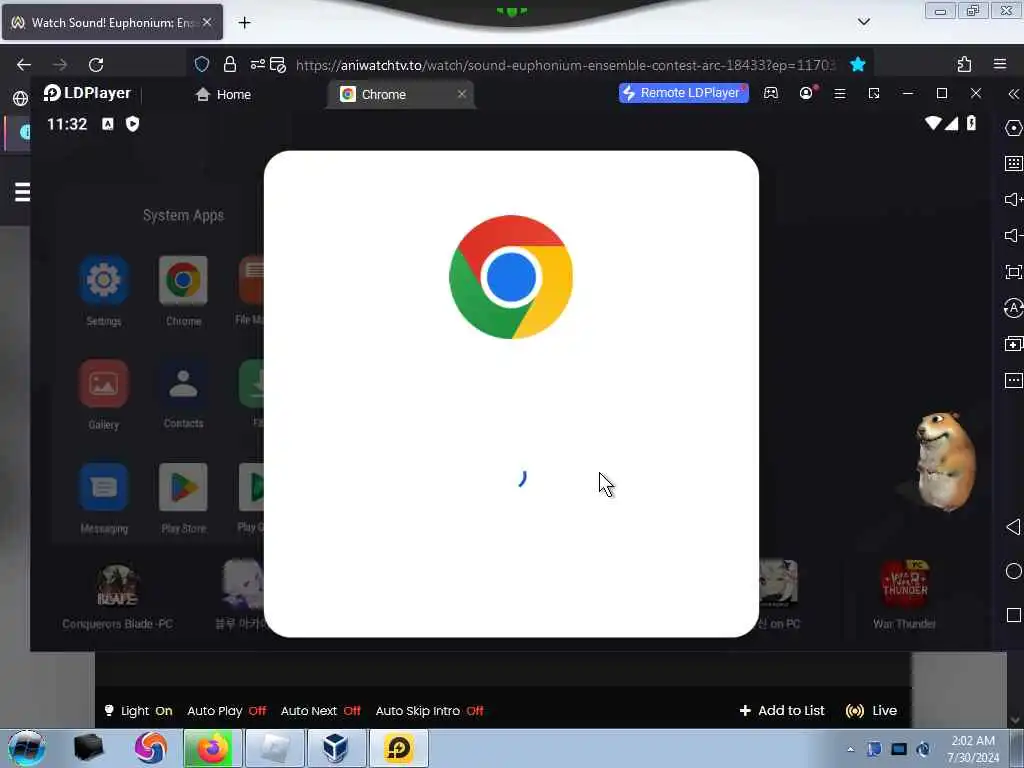Switch to the LDPlayer Home tab

pos(223,95)
